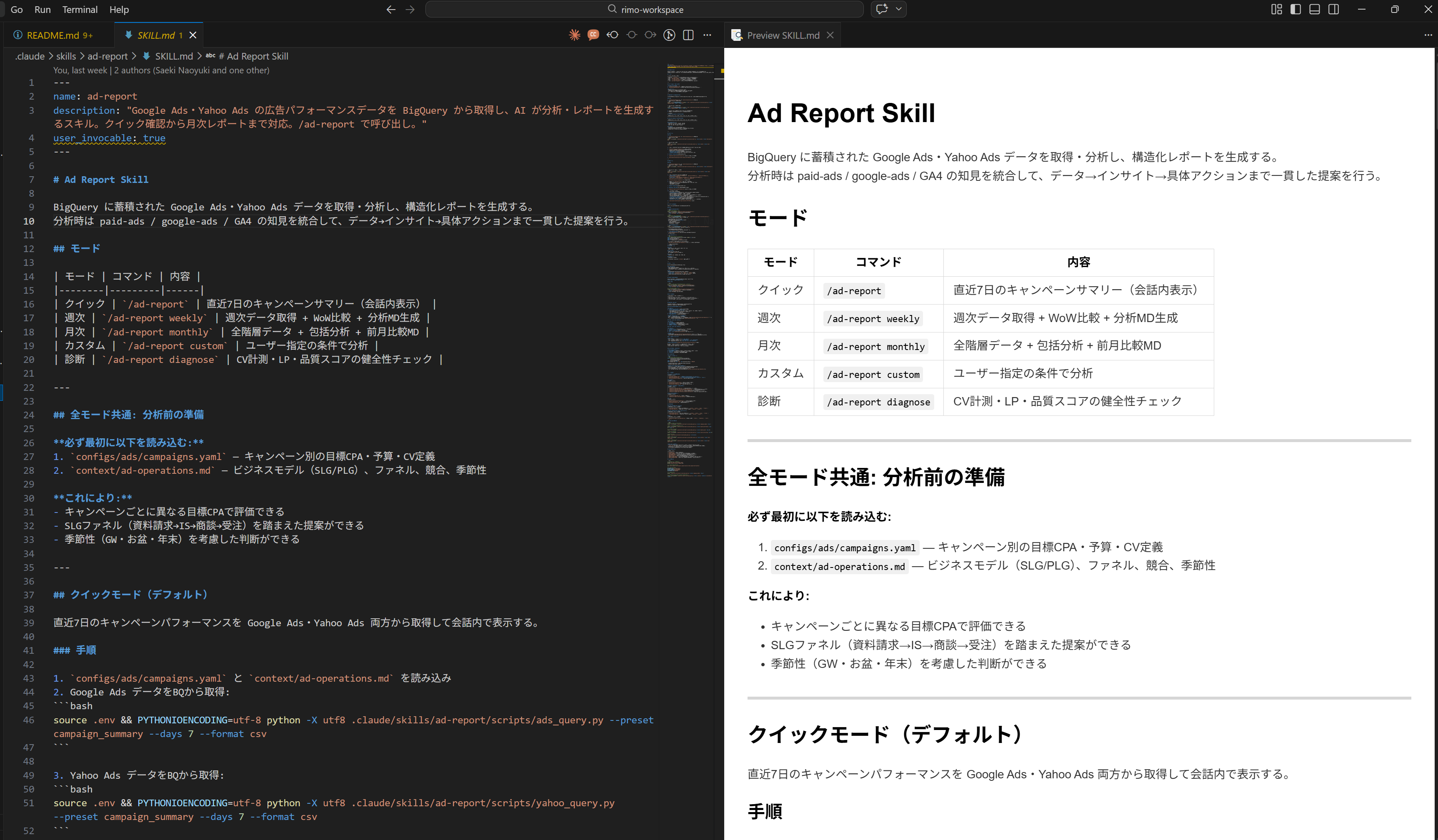Open the git graph circle icon
Viewport: 1438px width, 840px height.
coord(669,35)
